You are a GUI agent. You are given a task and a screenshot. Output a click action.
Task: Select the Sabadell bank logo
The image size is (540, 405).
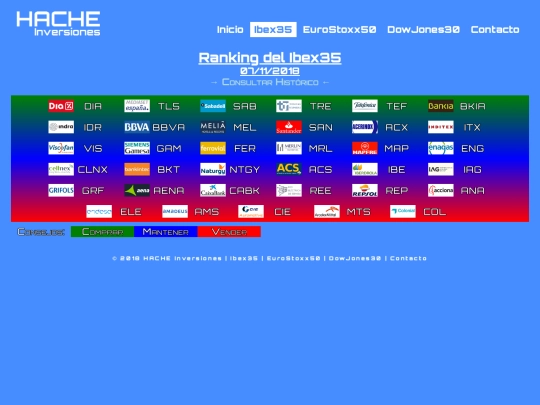pyautogui.click(x=213, y=106)
